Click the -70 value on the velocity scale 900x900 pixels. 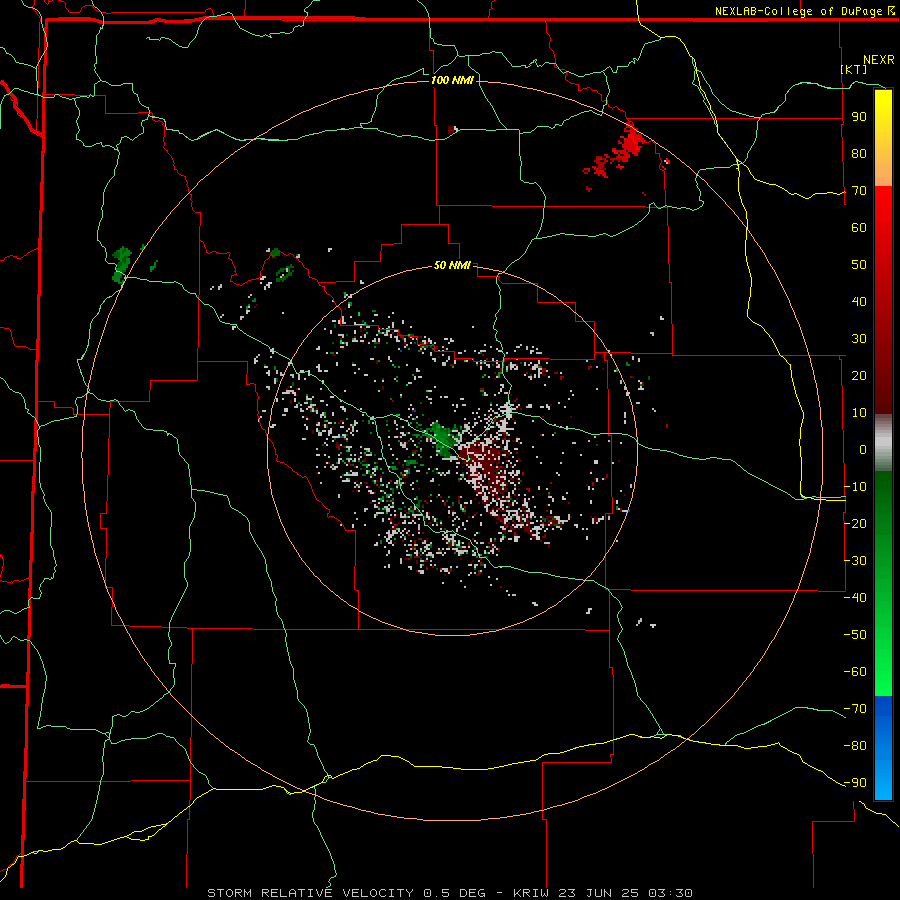[856, 709]
